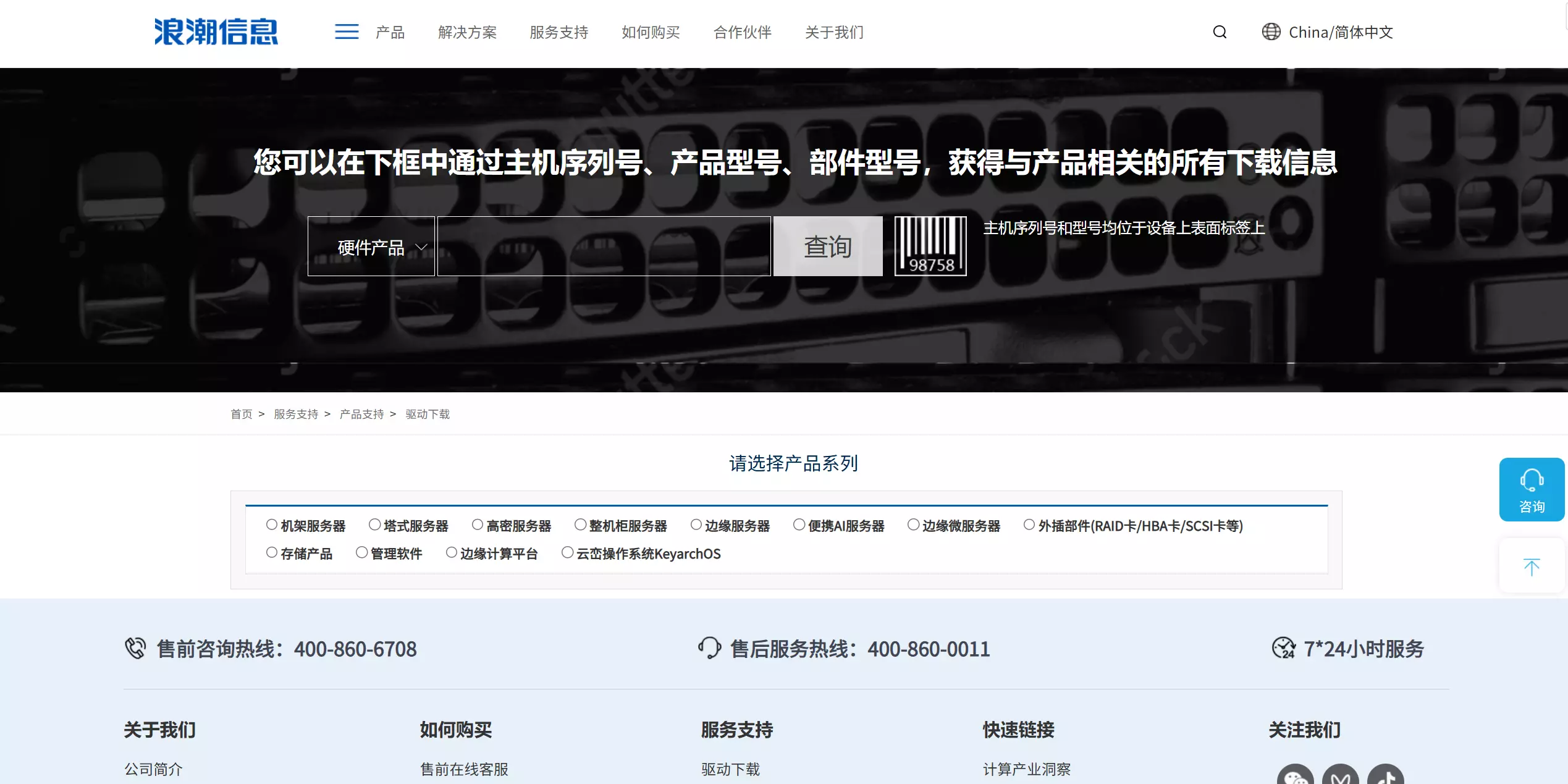The height and width of the screenshot is (784, 1568).
Task: Open the 解决方案 top menu item
Action: tap(467, 32)
